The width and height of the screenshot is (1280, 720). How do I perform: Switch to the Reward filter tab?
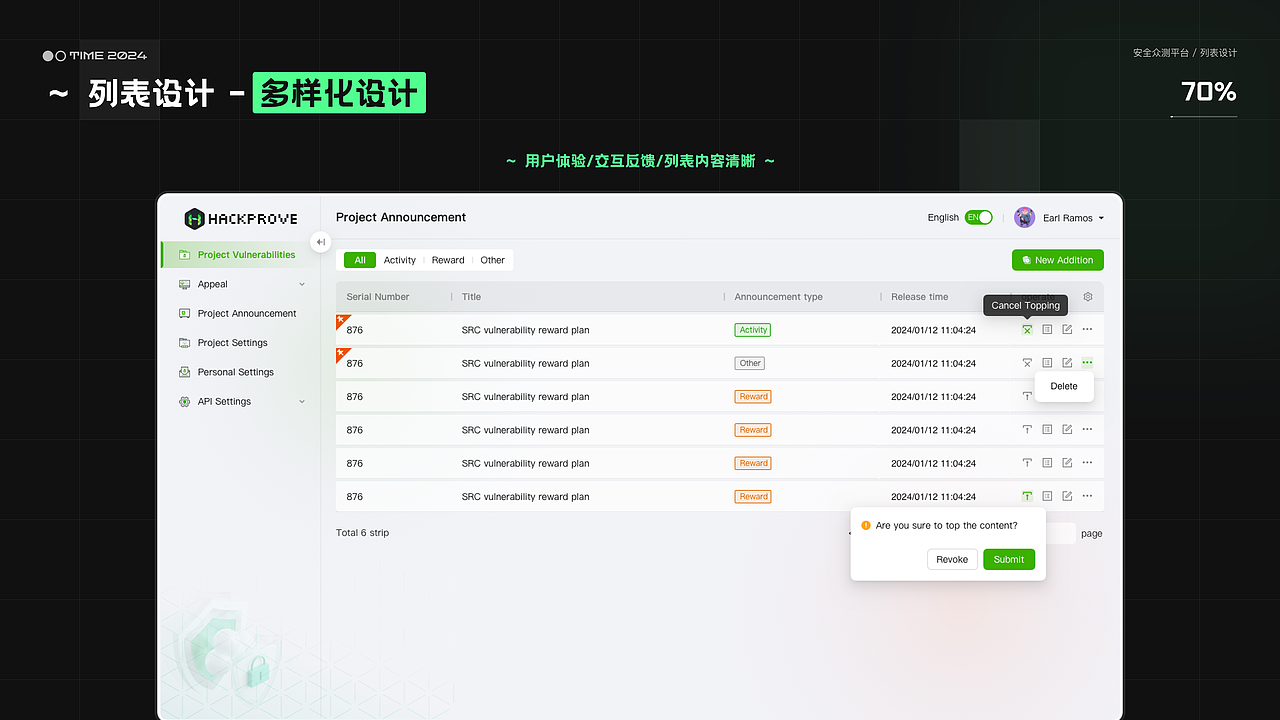click(448, 260)
